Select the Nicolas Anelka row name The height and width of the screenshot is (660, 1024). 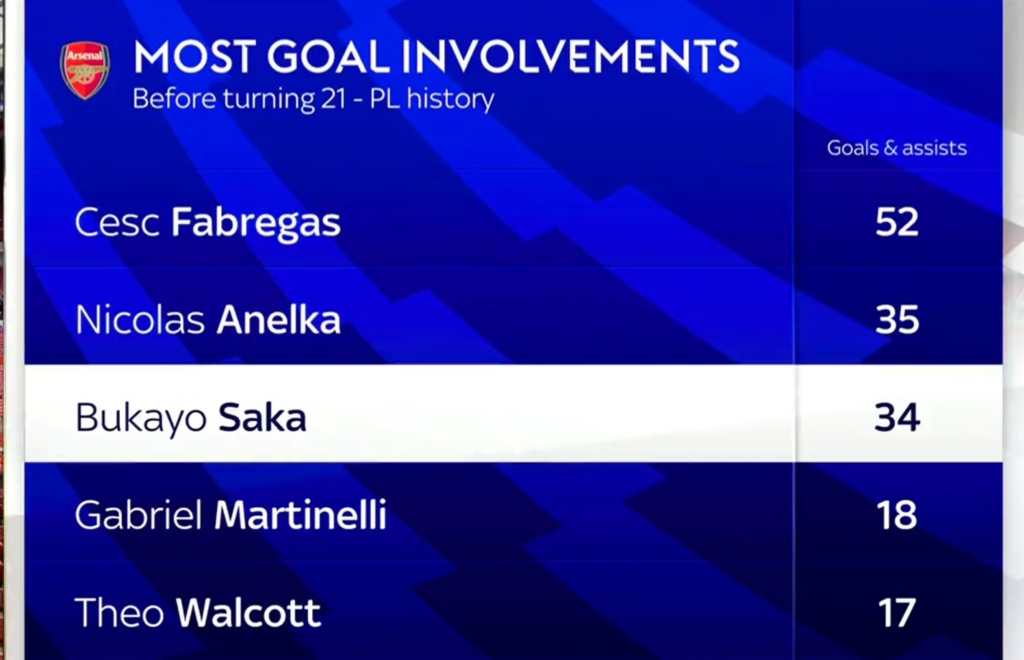point(208,320)
